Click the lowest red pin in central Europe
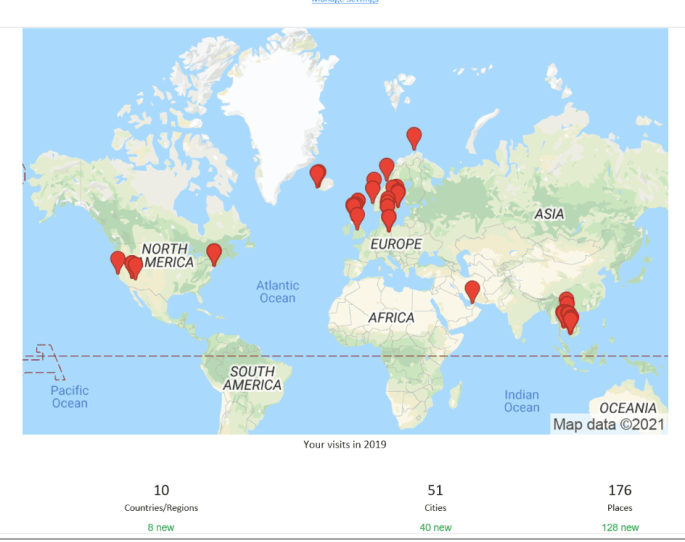The height and width of the screenshot is (542, 685). [389, 218]
